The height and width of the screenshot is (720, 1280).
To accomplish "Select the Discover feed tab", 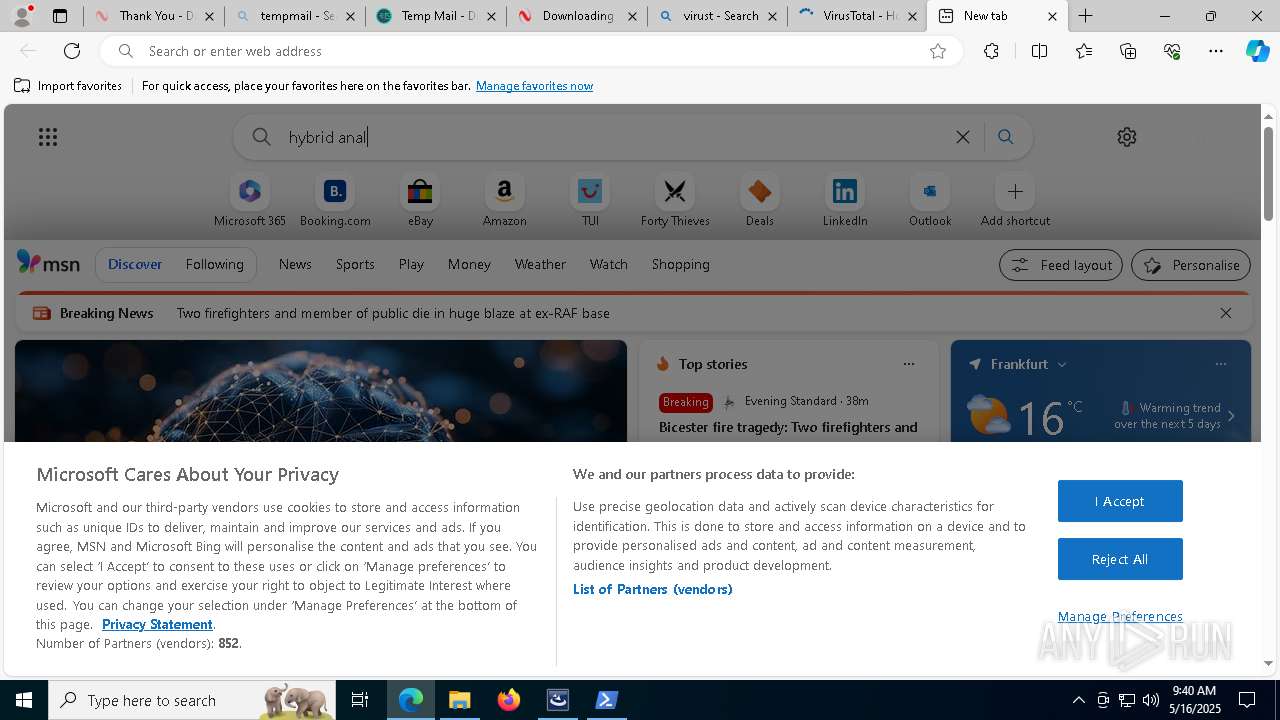I will click(x=135, y=265).
